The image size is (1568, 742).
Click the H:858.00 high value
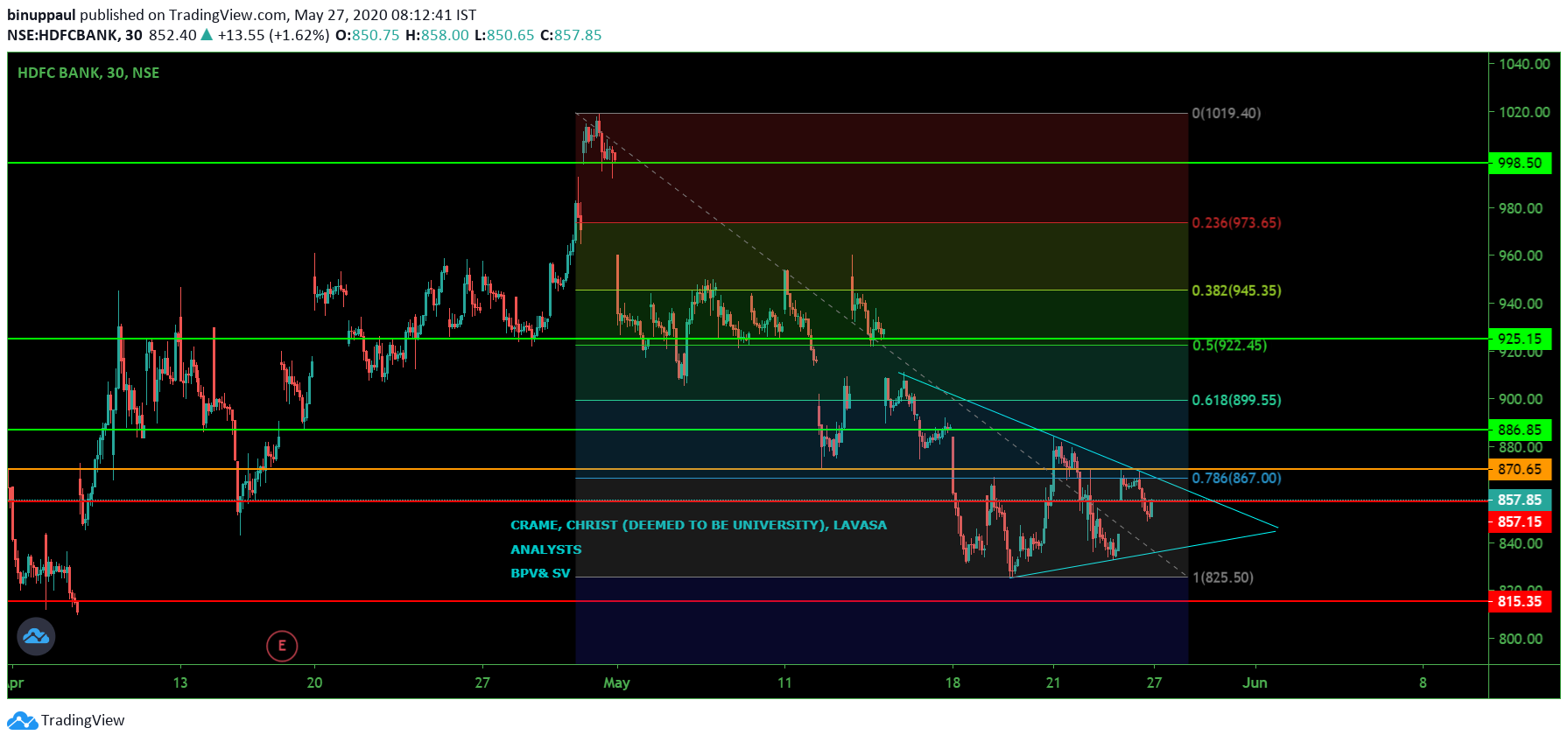tap(437, 35)
